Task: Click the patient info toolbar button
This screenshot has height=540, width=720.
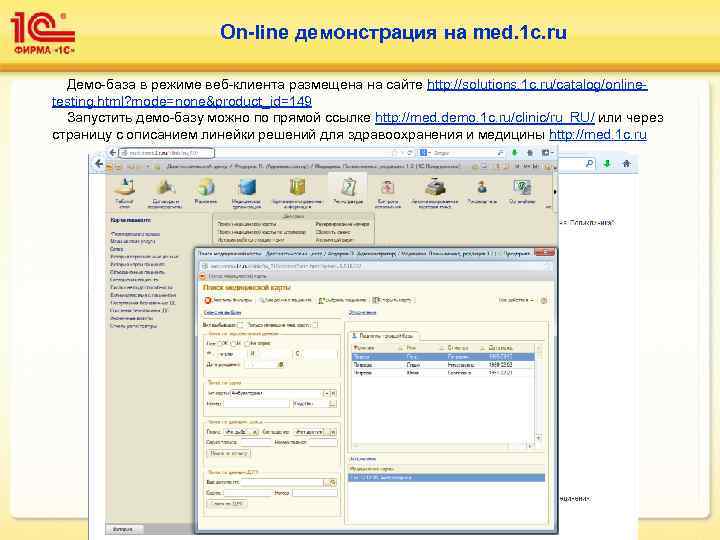Action: [286, 300]
